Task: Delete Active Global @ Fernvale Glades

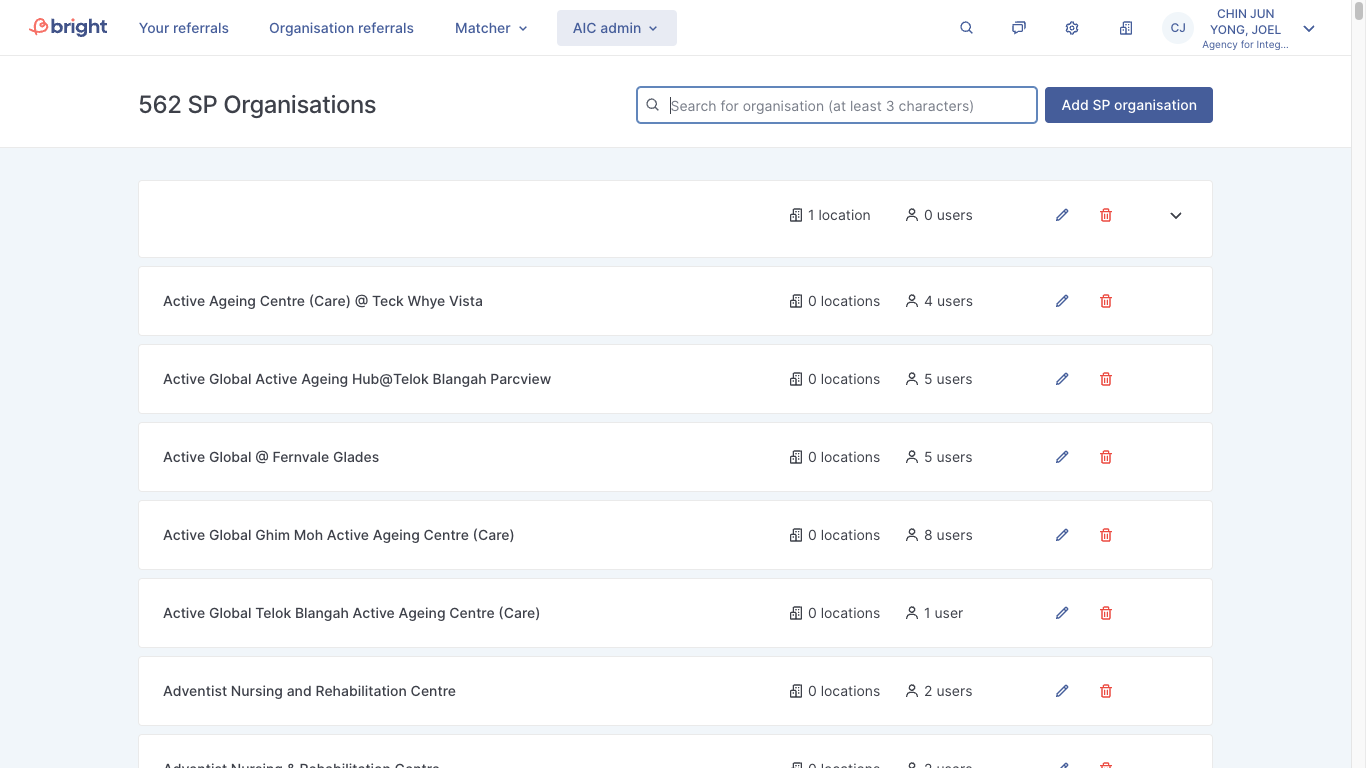Action: pos(1106,457)
